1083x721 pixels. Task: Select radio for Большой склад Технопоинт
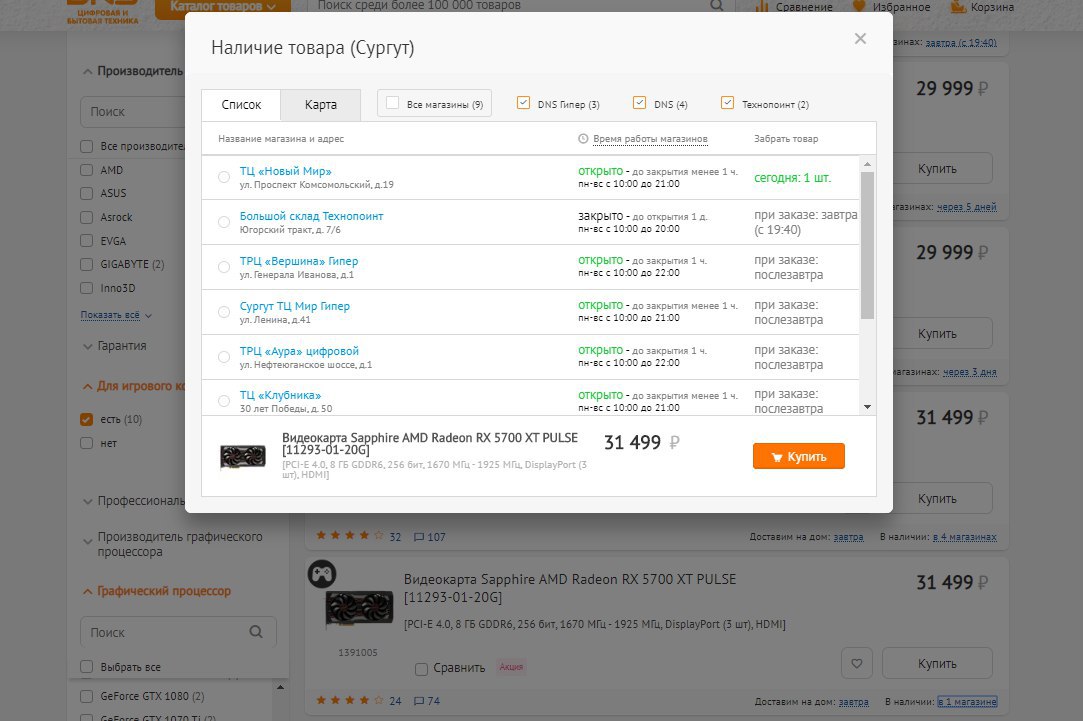point(224,222)
